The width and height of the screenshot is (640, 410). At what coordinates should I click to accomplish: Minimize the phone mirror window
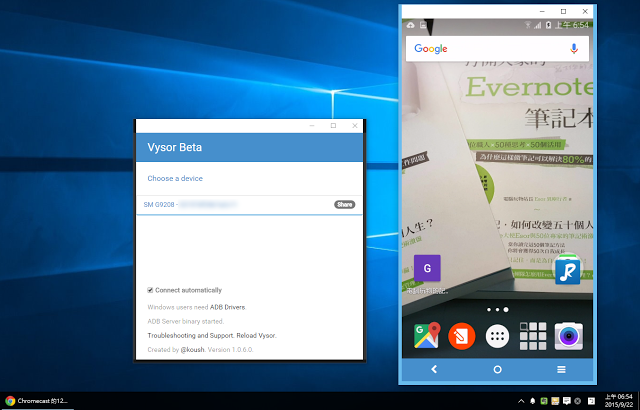tap(542, 11)
